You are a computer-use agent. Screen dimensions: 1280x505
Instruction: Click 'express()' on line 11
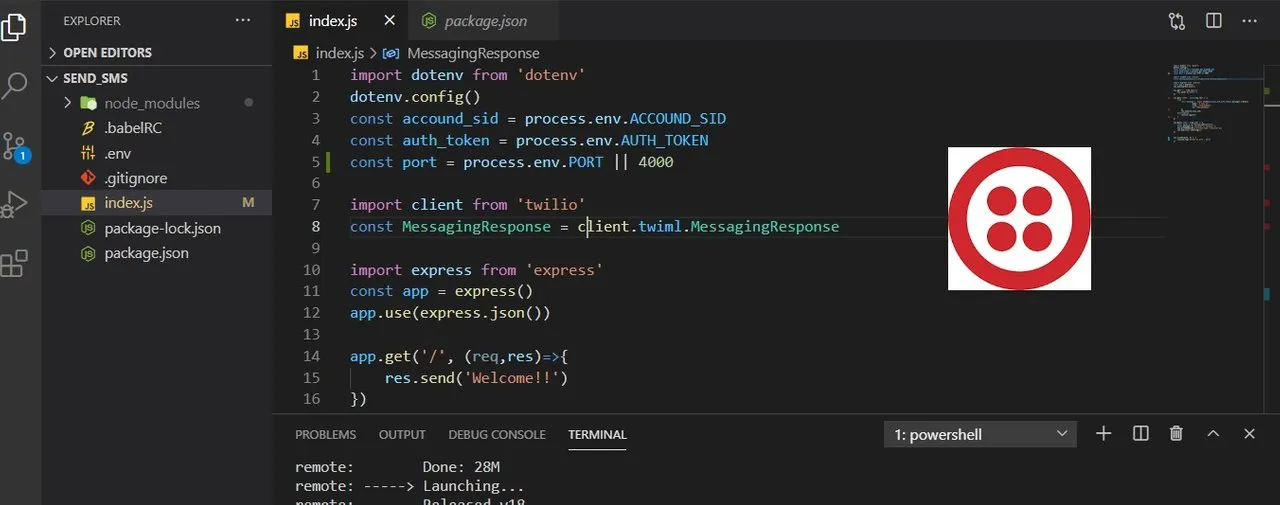494,291
